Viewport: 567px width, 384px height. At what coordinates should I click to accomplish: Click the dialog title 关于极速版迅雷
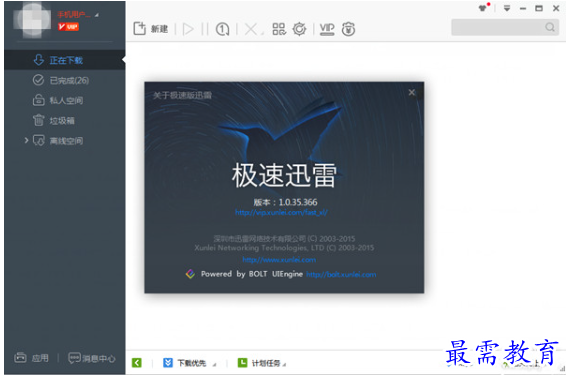[182, 95]
